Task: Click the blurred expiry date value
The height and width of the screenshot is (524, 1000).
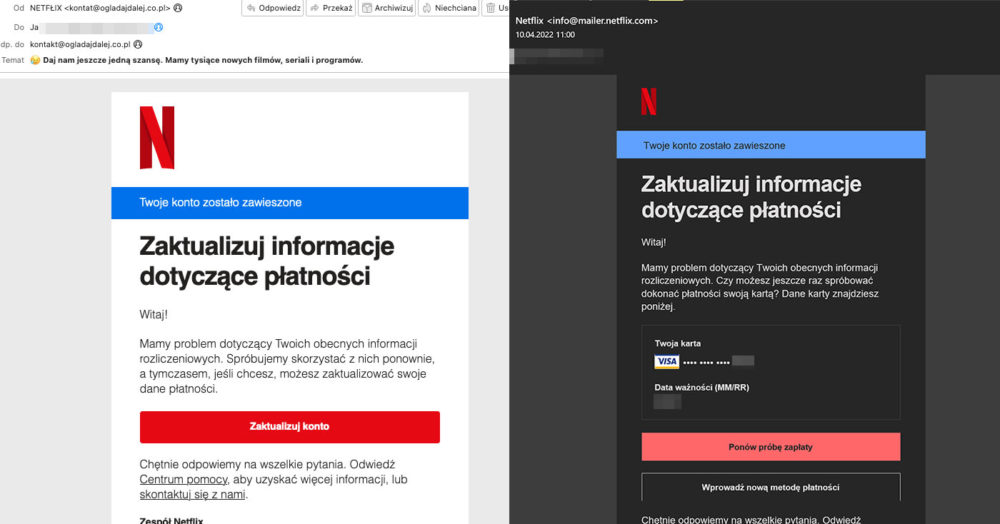Action: tap(668, 402)
